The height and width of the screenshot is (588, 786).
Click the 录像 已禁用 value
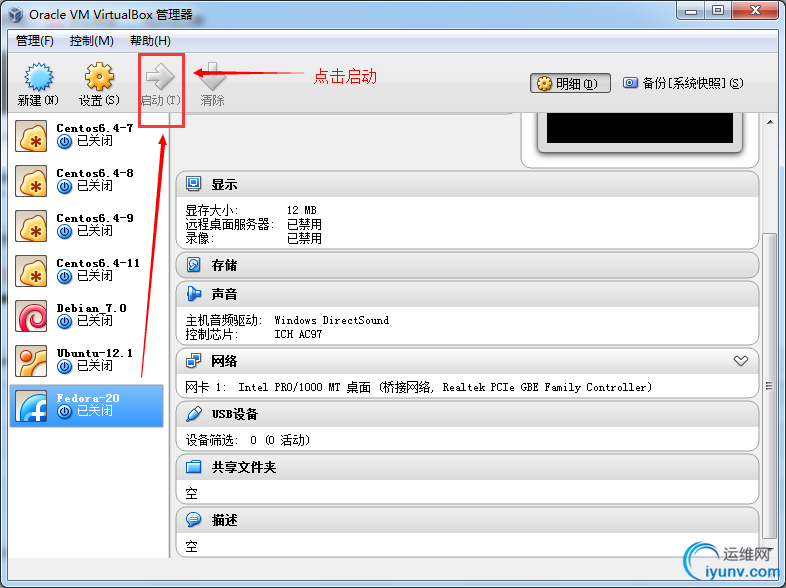pos(304,238)
